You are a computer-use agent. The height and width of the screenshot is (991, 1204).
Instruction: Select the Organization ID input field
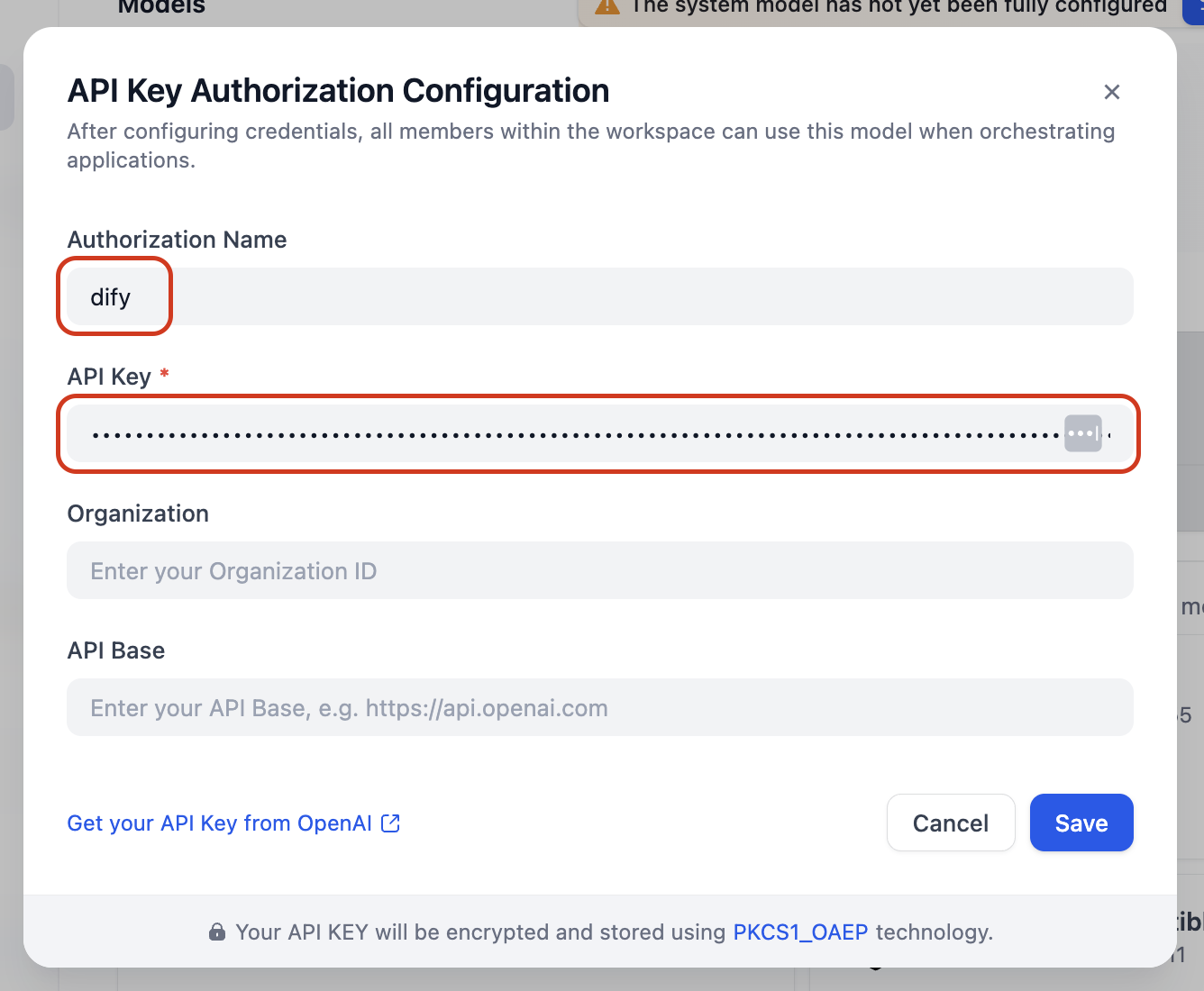tap(599, 570)
